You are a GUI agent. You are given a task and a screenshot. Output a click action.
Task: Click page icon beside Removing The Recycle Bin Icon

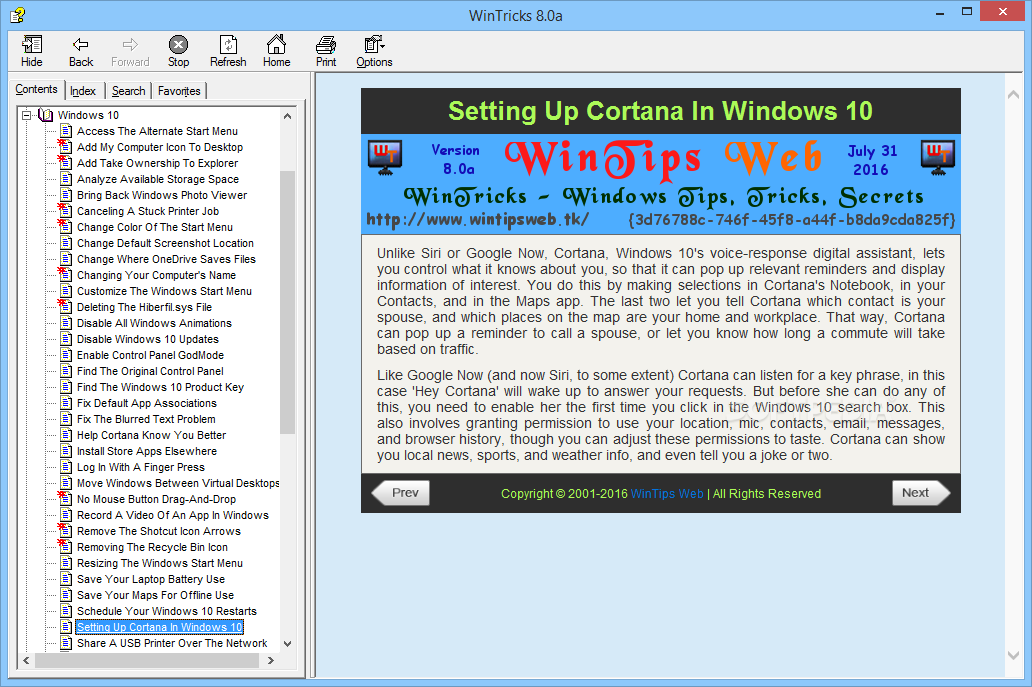click(x=65, y=546)
